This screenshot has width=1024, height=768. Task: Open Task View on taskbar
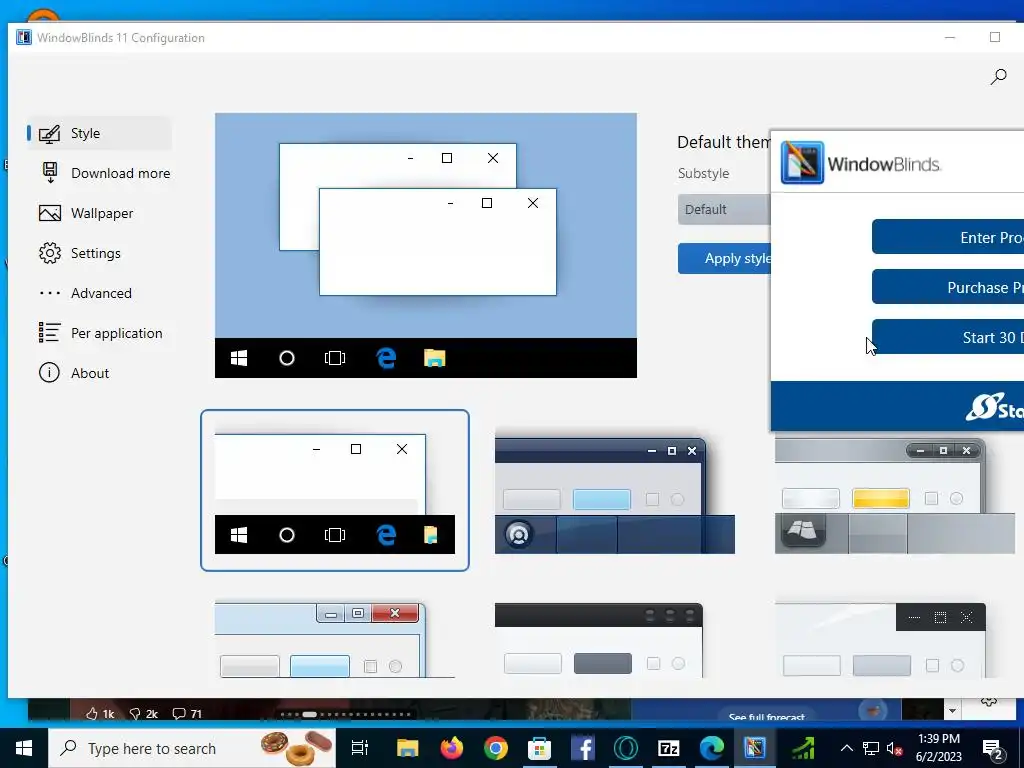click(x=360, y=748)
